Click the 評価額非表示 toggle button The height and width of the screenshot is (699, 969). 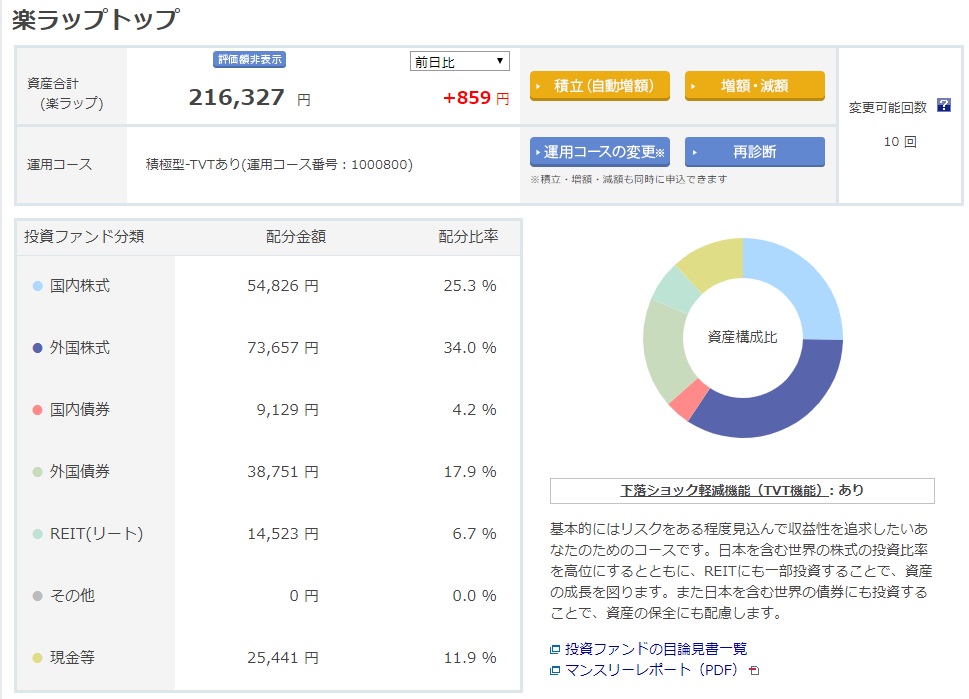click(249, 59)
